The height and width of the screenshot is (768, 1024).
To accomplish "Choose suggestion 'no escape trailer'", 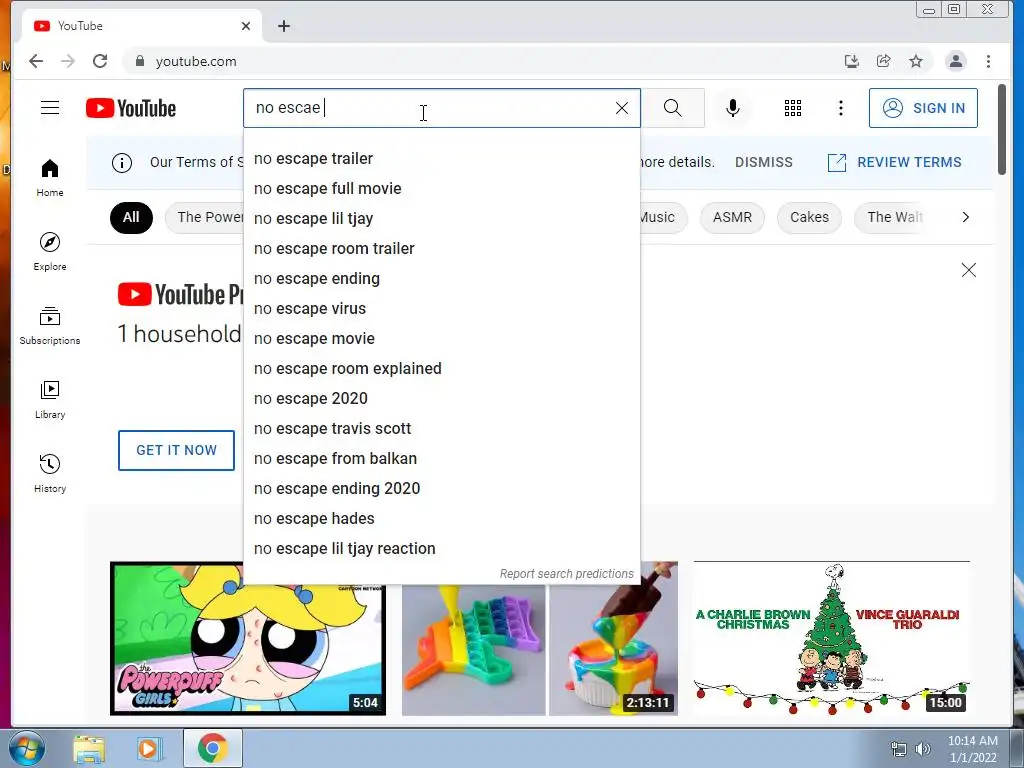I will click(441, 159).
